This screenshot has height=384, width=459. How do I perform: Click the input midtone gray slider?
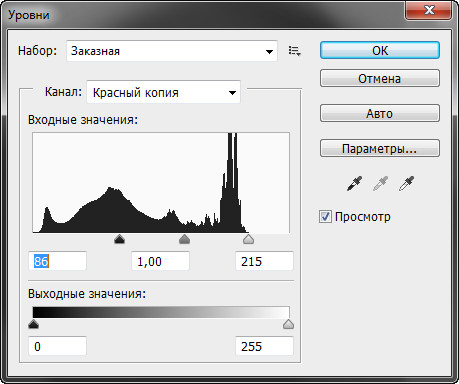tap(184, 239)
